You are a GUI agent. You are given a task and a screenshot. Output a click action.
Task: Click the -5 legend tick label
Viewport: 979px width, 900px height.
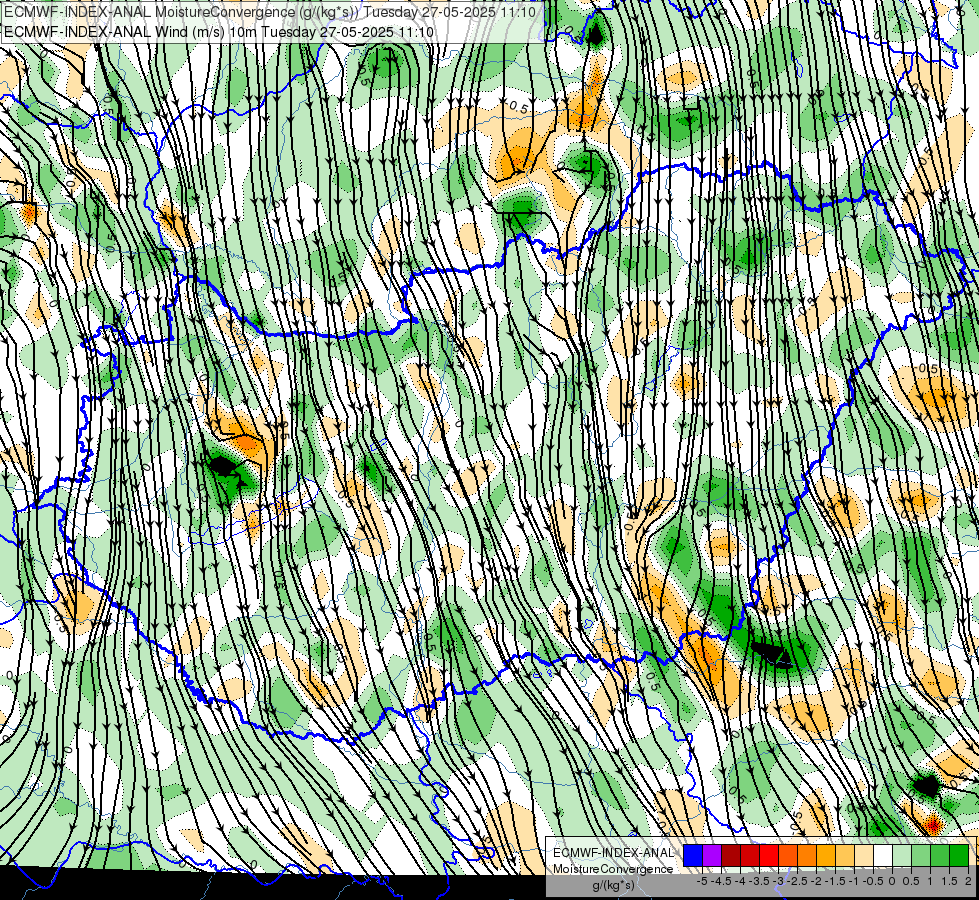(702, 881)
